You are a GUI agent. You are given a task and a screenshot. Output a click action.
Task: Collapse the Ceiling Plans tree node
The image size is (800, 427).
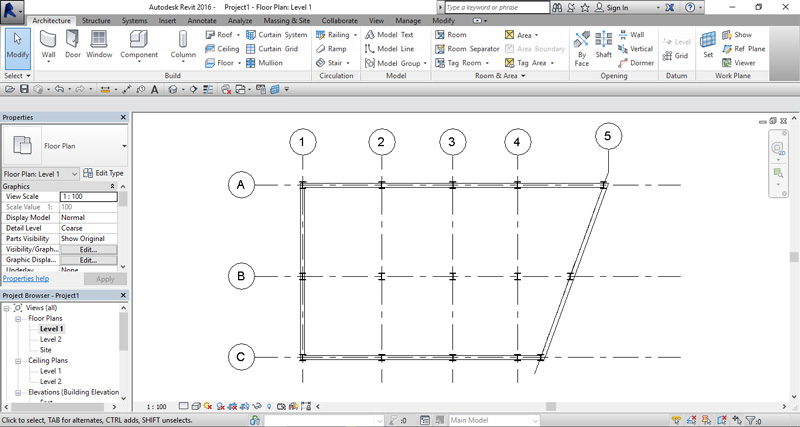(x=18, y=361)
